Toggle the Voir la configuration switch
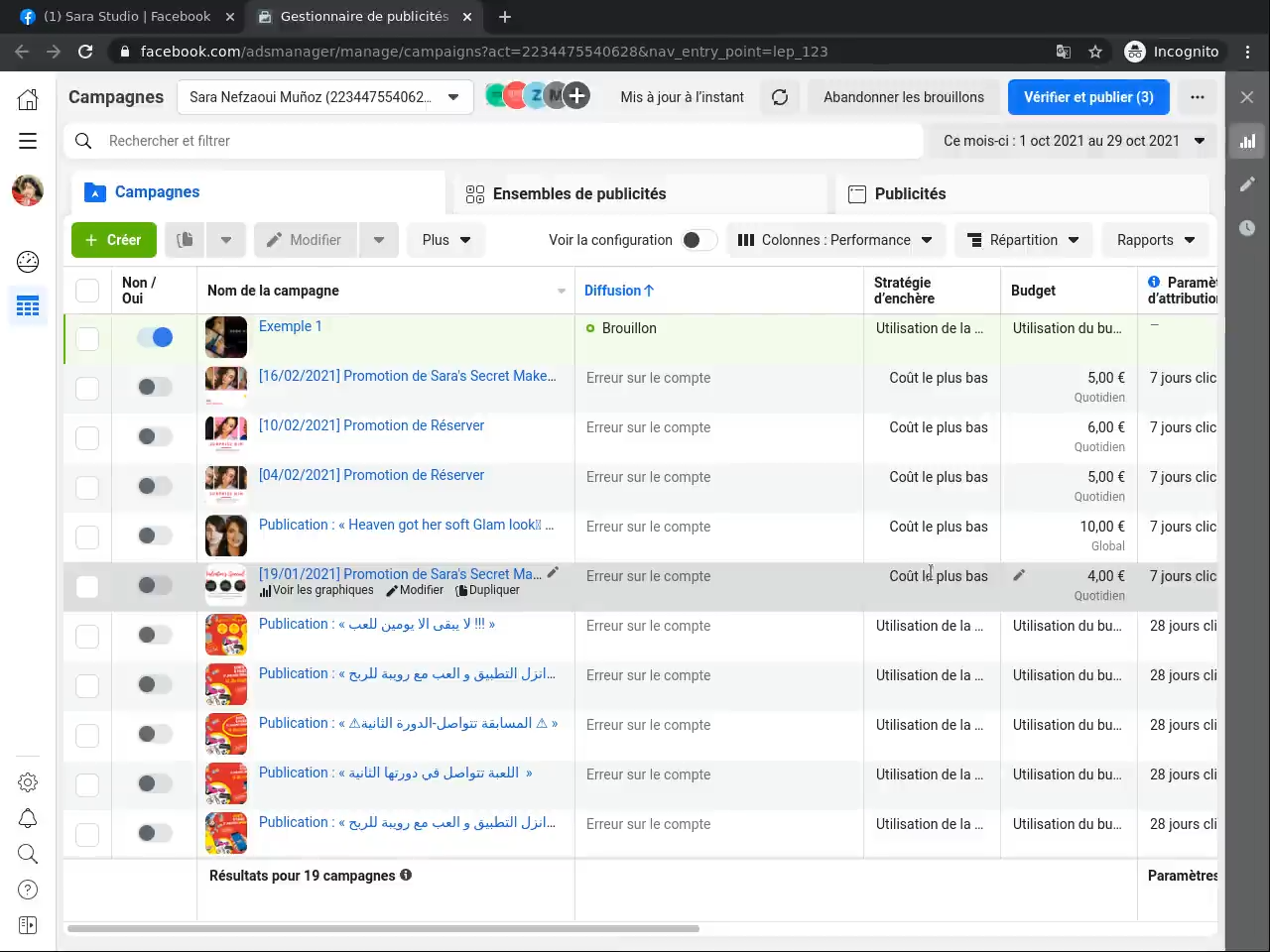This screenshot has width=1270, height=952. tap(698, 240)
